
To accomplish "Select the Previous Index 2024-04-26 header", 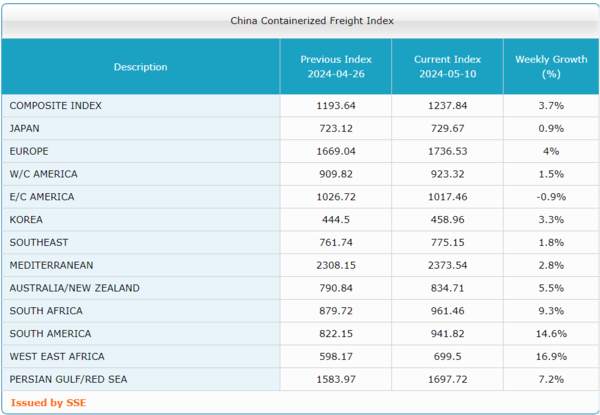I will point(335,67).
